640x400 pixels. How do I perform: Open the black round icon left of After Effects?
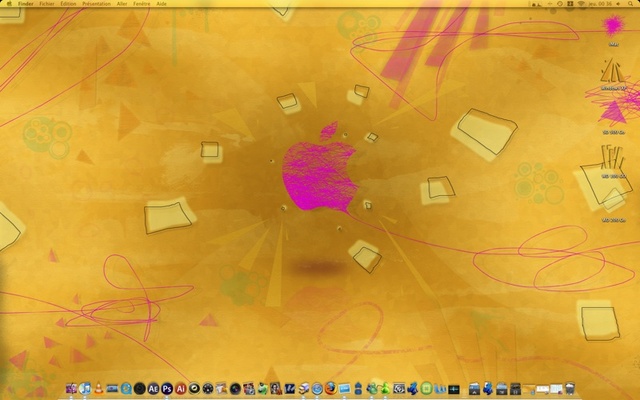pos(140,388)
